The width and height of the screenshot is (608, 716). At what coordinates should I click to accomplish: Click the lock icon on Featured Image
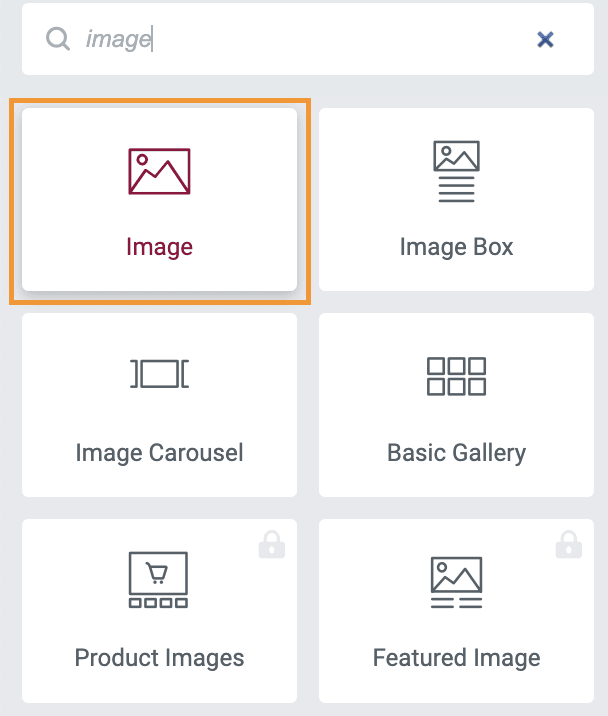click(x=568, y=545)
